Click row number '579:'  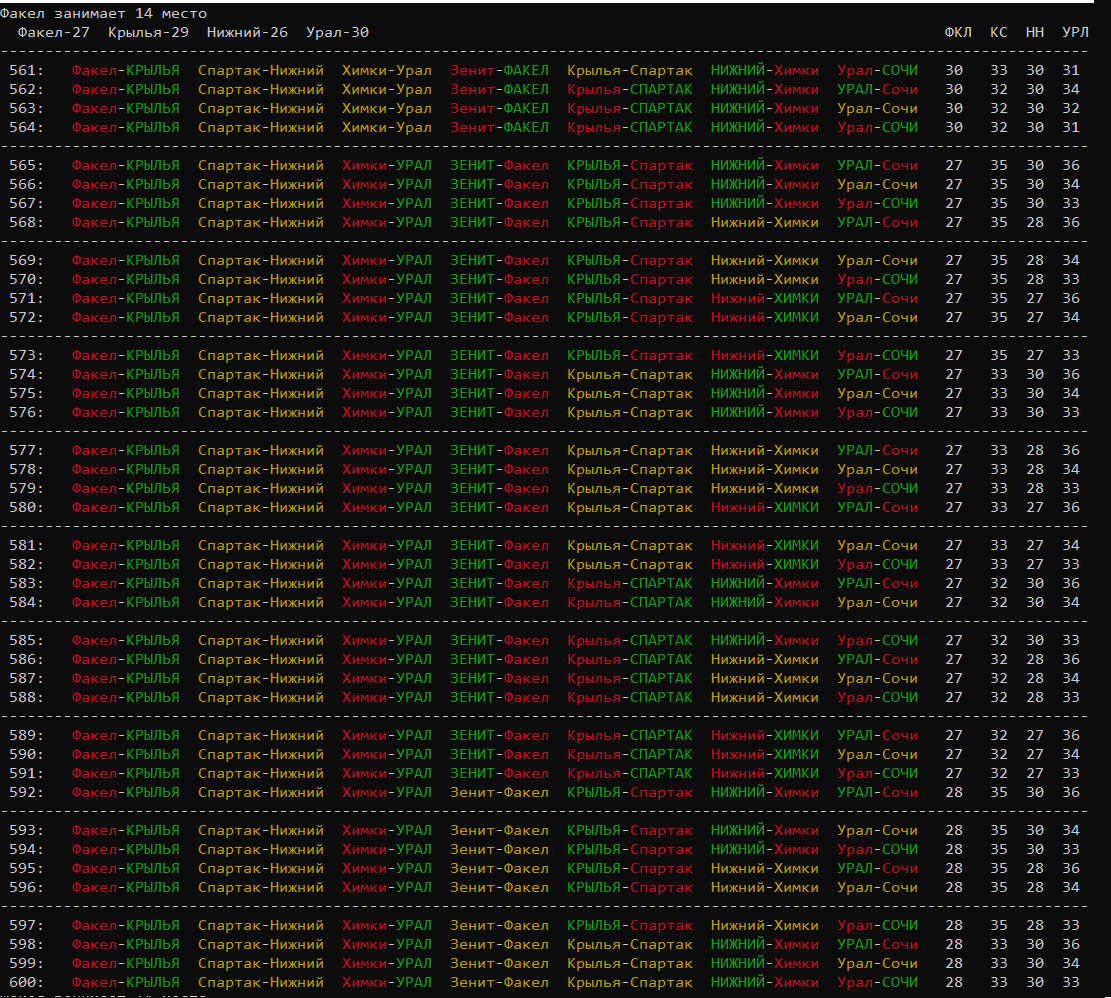(26, 489)
